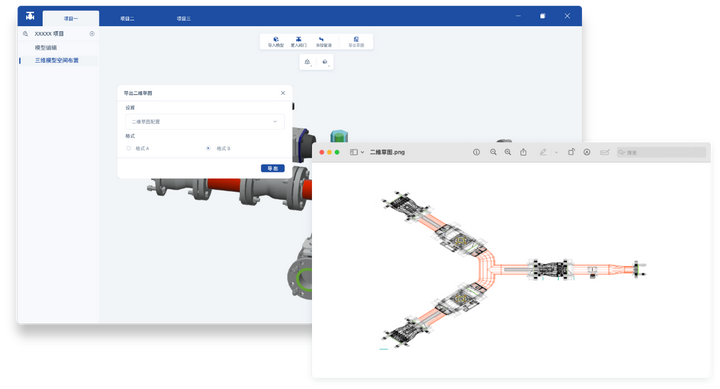Expand the 二维草图配置 settings dropdown
The height and width of the screenshot is (389, 720).
tap(205, 122)
